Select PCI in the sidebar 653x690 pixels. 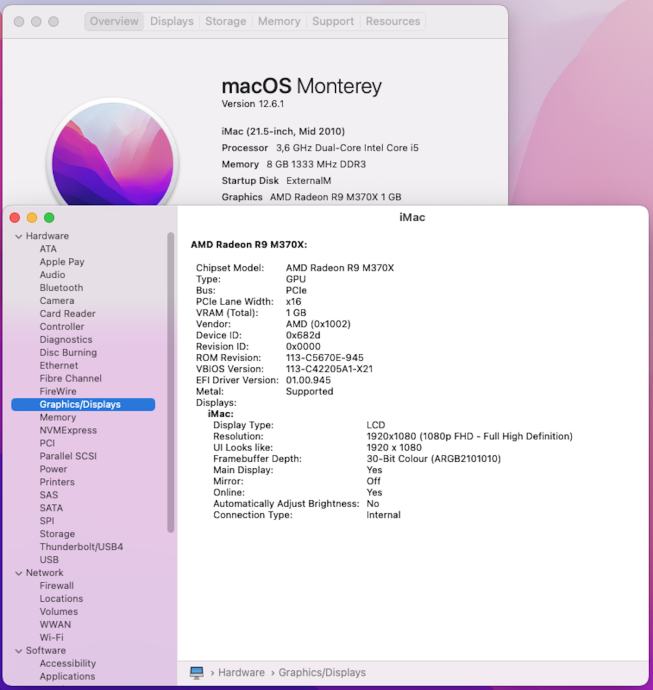pyautogui.click(x=47, y=443)
